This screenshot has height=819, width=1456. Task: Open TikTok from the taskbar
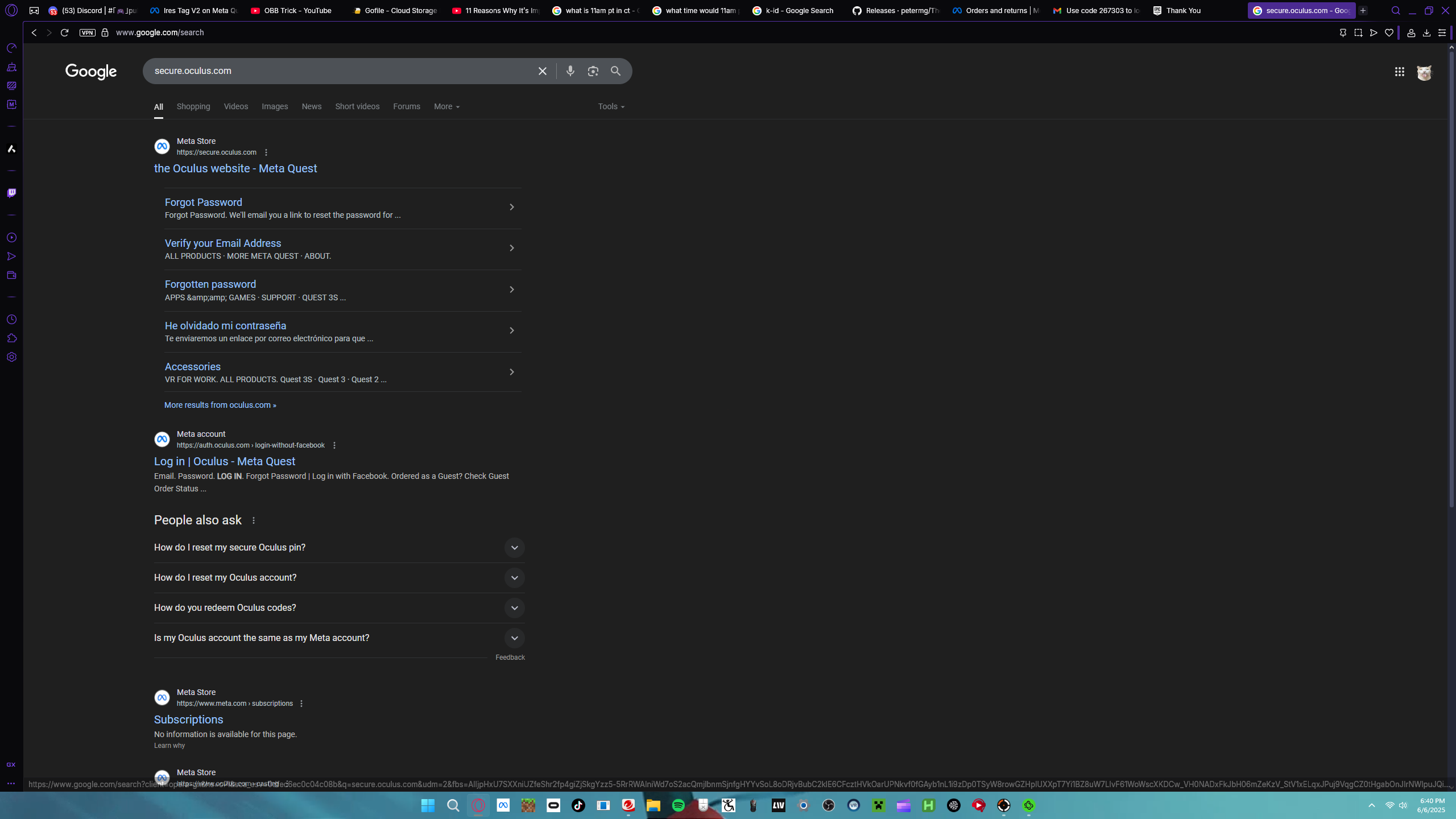578,805
